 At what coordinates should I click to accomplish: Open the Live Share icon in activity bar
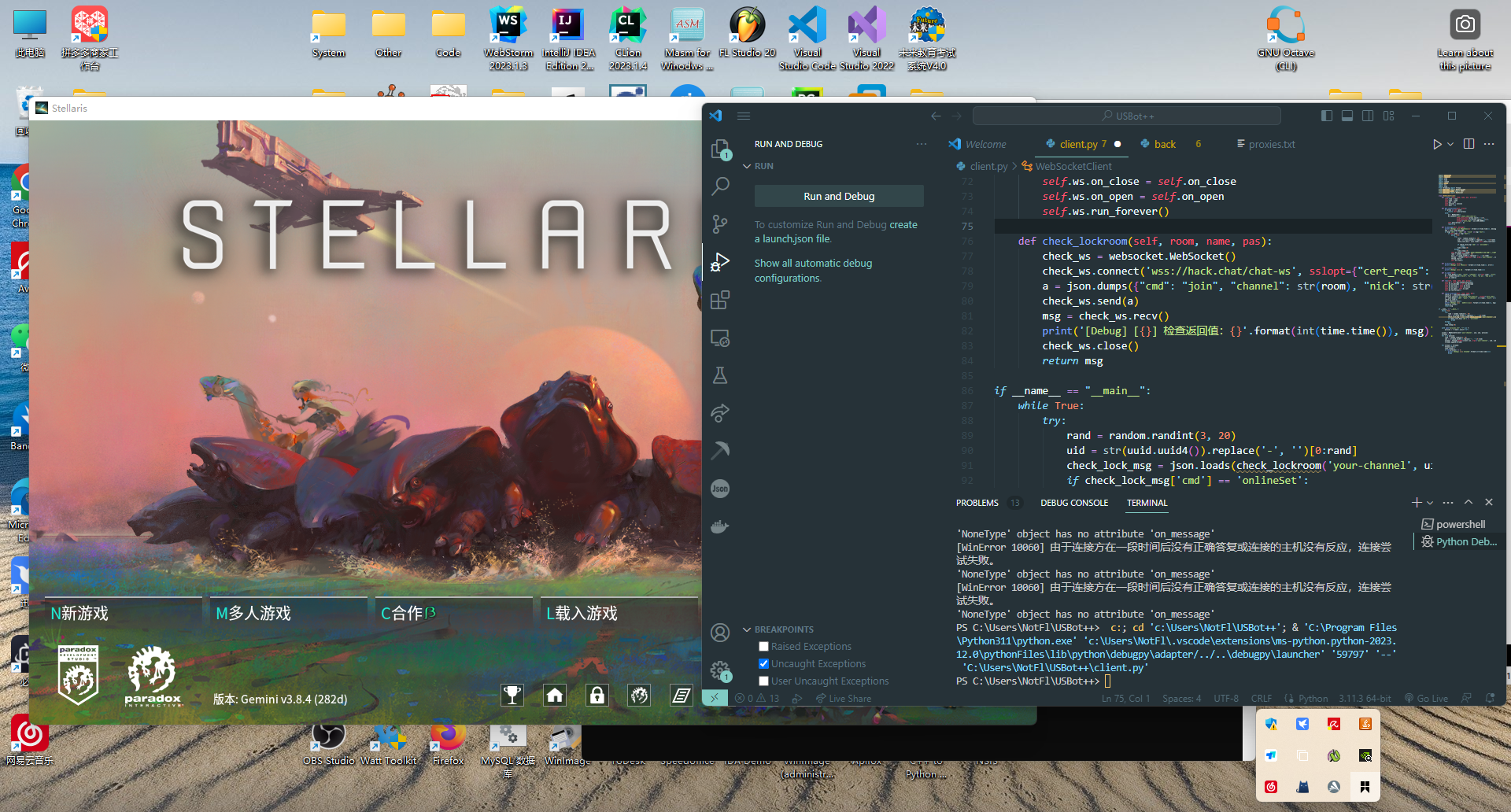coord(720,412)
